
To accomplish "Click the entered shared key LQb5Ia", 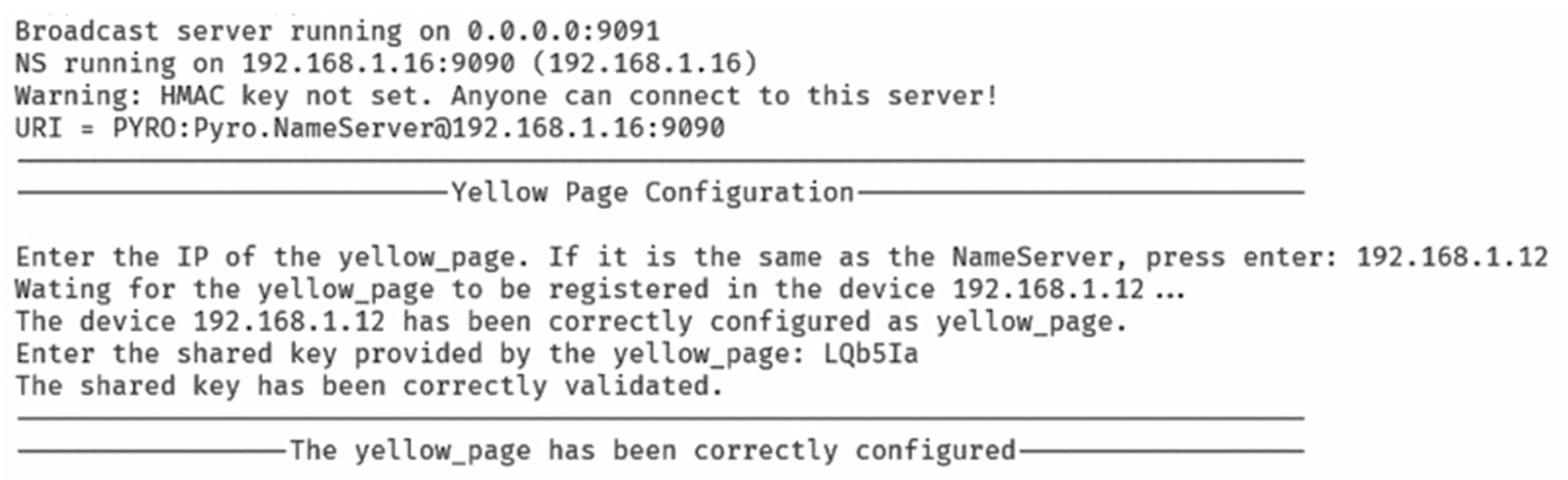I will 870,354.
